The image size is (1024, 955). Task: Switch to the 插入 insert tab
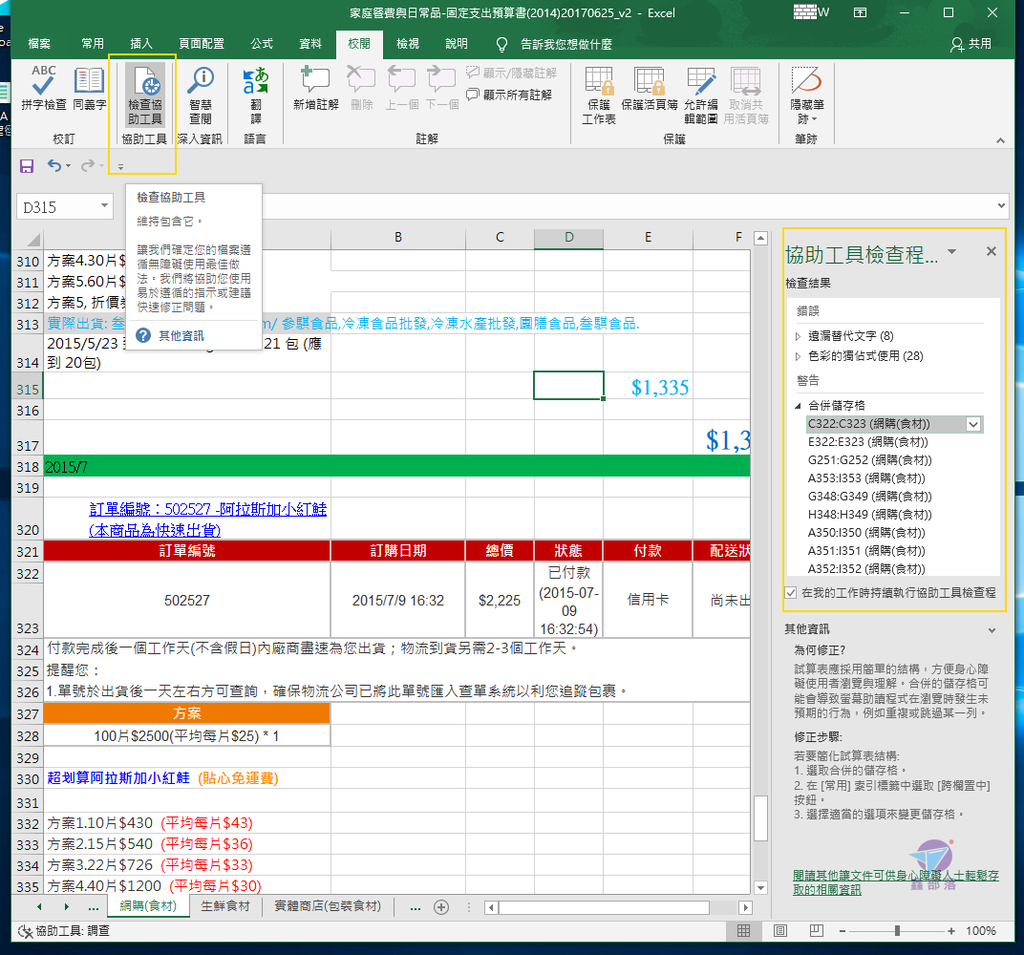pos(141,44)
